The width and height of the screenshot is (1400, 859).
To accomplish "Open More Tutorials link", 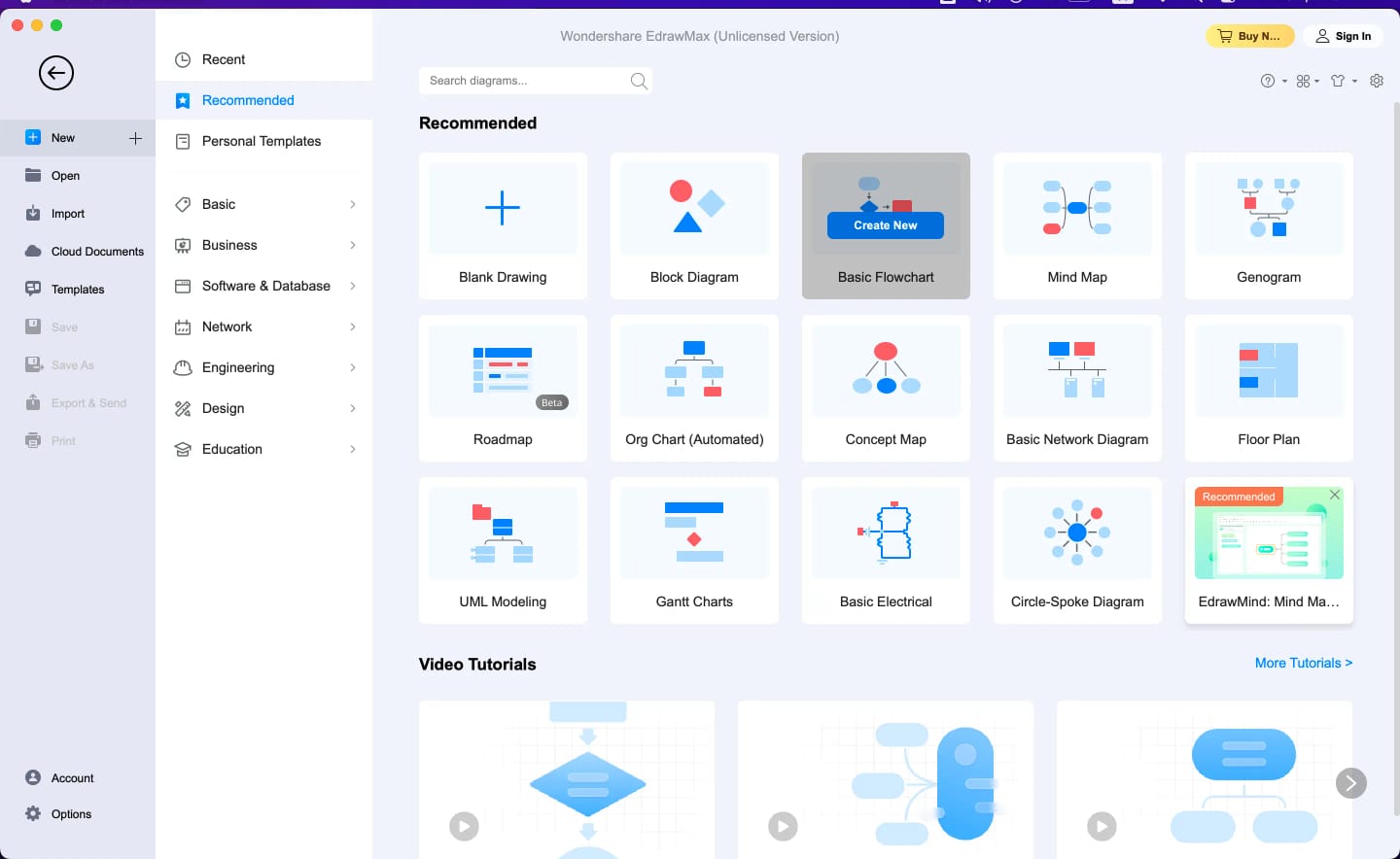I will coord(1303,663).
